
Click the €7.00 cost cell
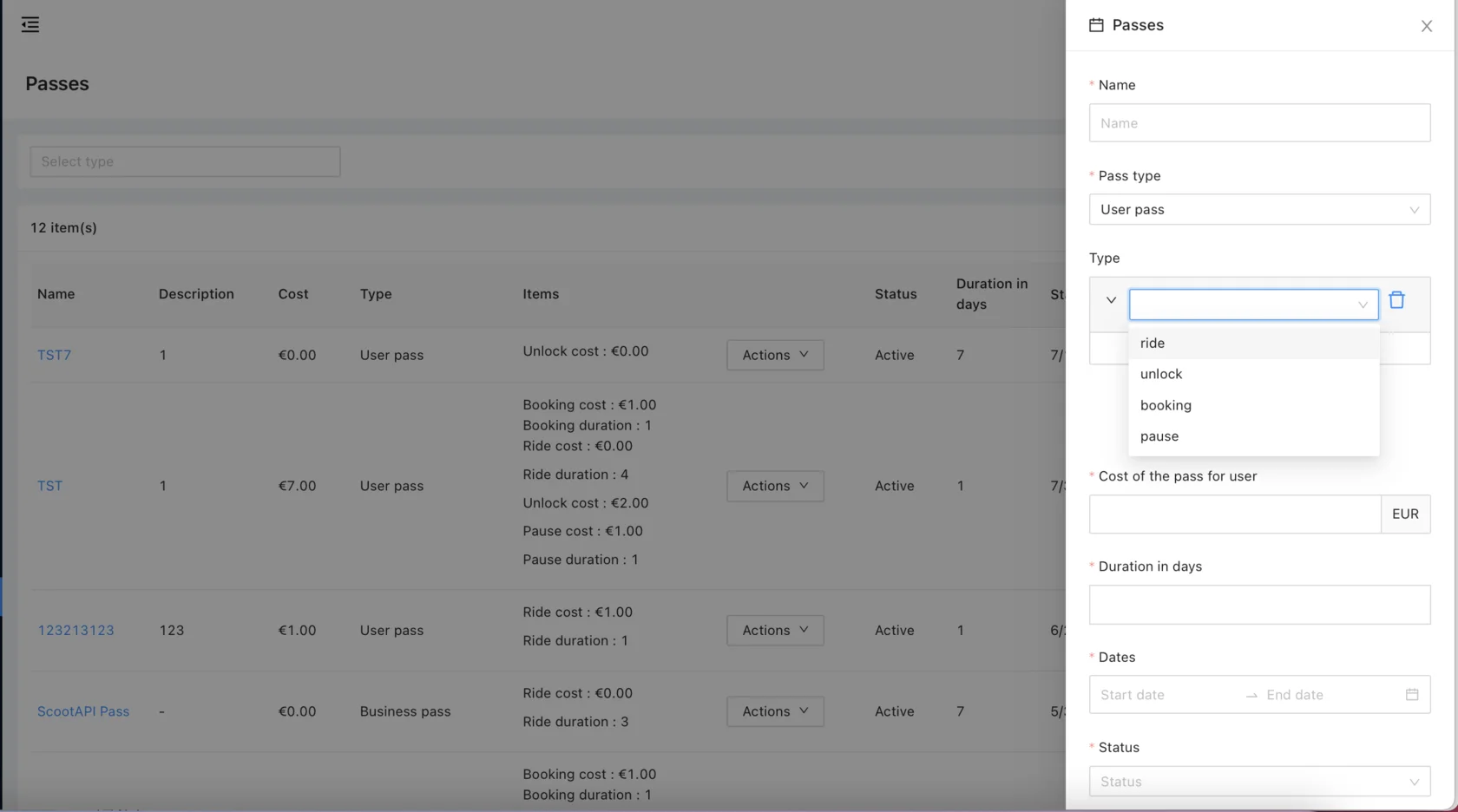(x=297, y=486)
